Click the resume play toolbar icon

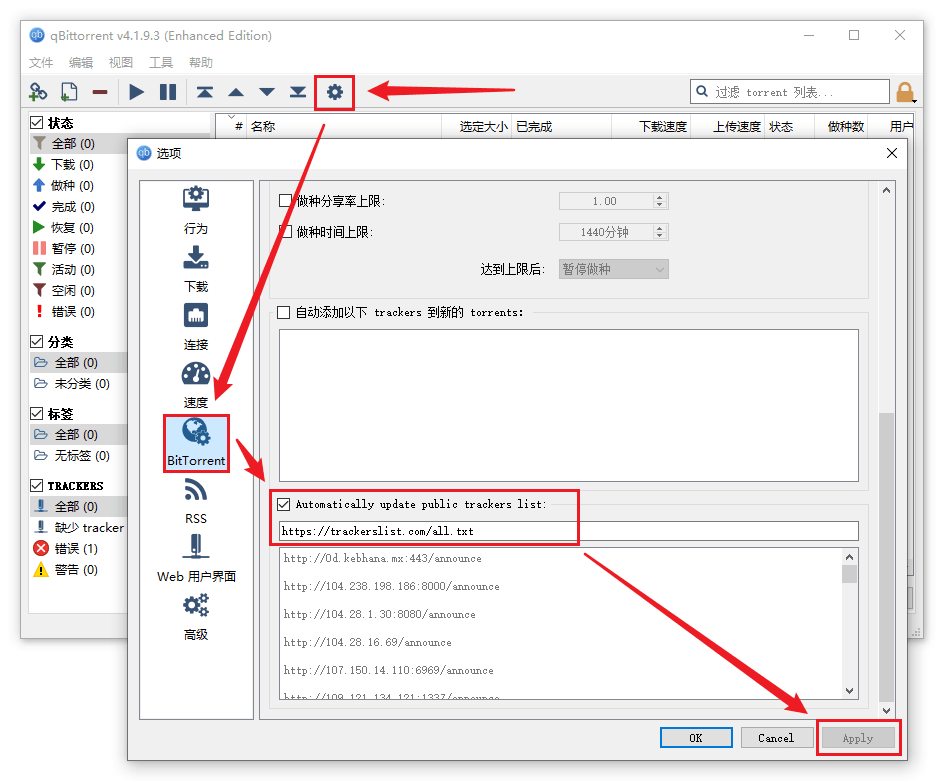[136, 93]
